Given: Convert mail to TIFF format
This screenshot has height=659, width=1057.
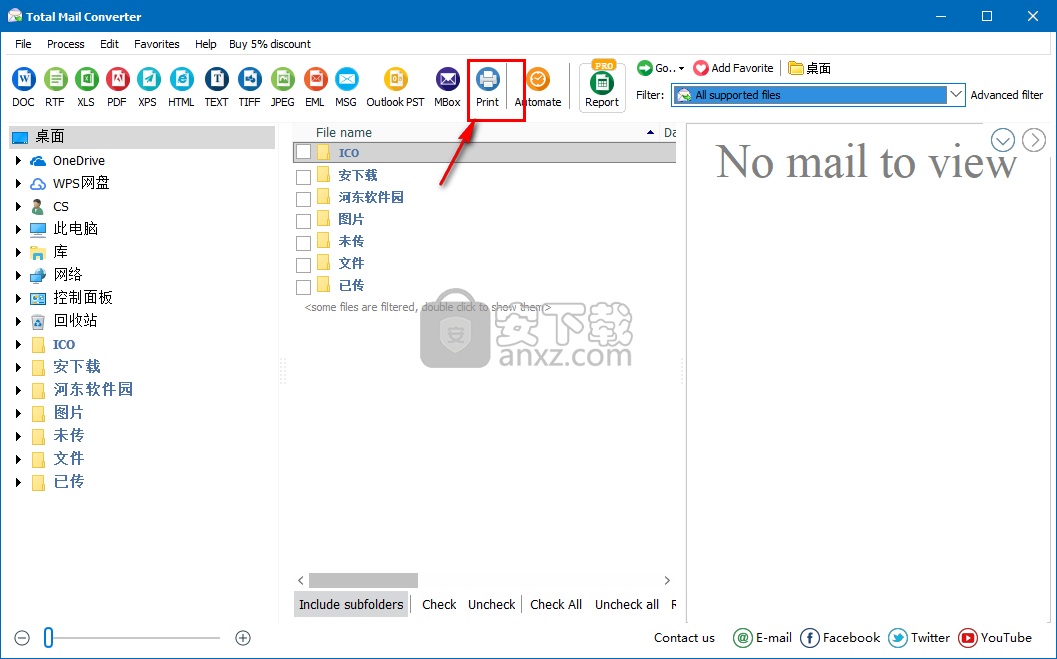Looking at the screenshot, I should pos(249,87).
